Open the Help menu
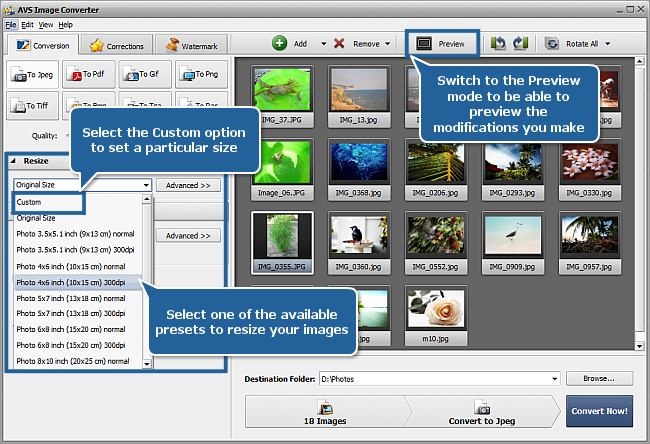The height and width of the screenshot is (444, 650). coord(65,25)
